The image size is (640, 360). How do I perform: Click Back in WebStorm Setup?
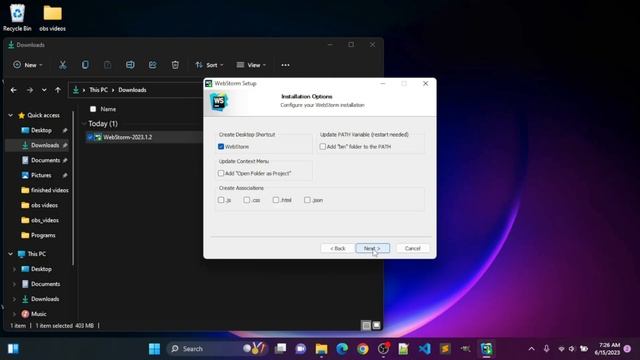tap(338, 248)
